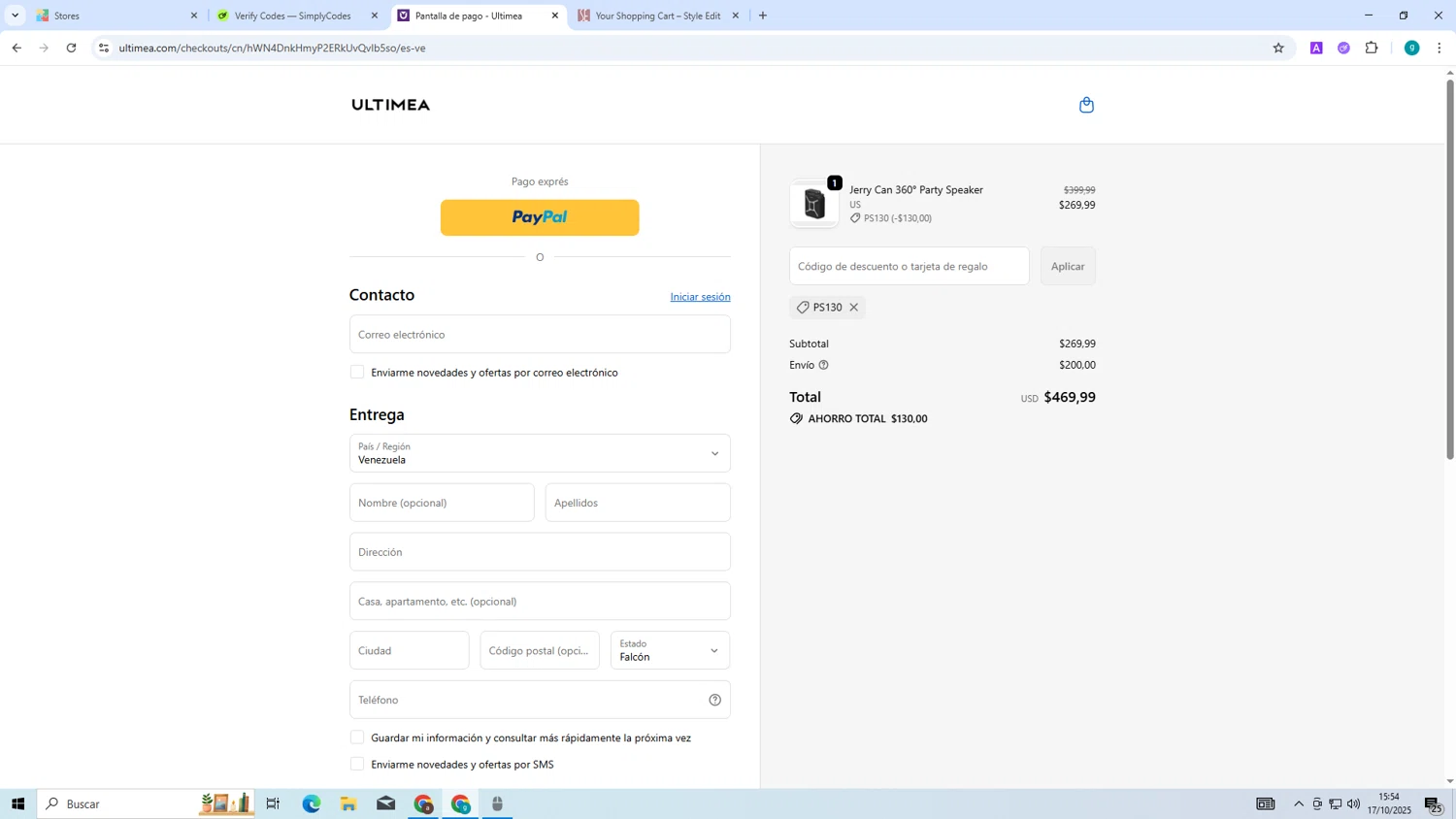Close the Your Shopping Cart tab

click(735, 16)
